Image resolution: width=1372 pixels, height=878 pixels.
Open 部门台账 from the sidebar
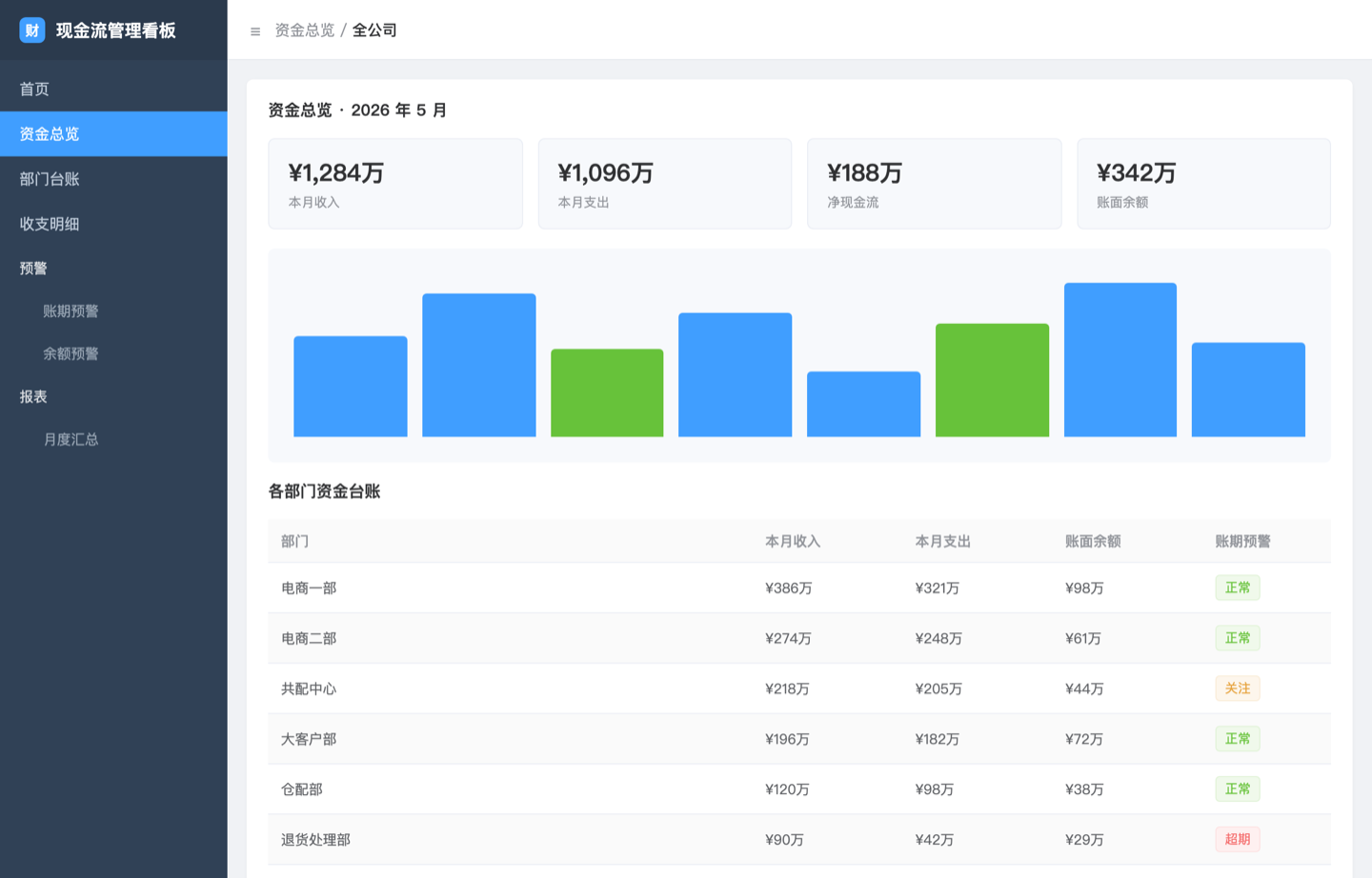(113, 179)
